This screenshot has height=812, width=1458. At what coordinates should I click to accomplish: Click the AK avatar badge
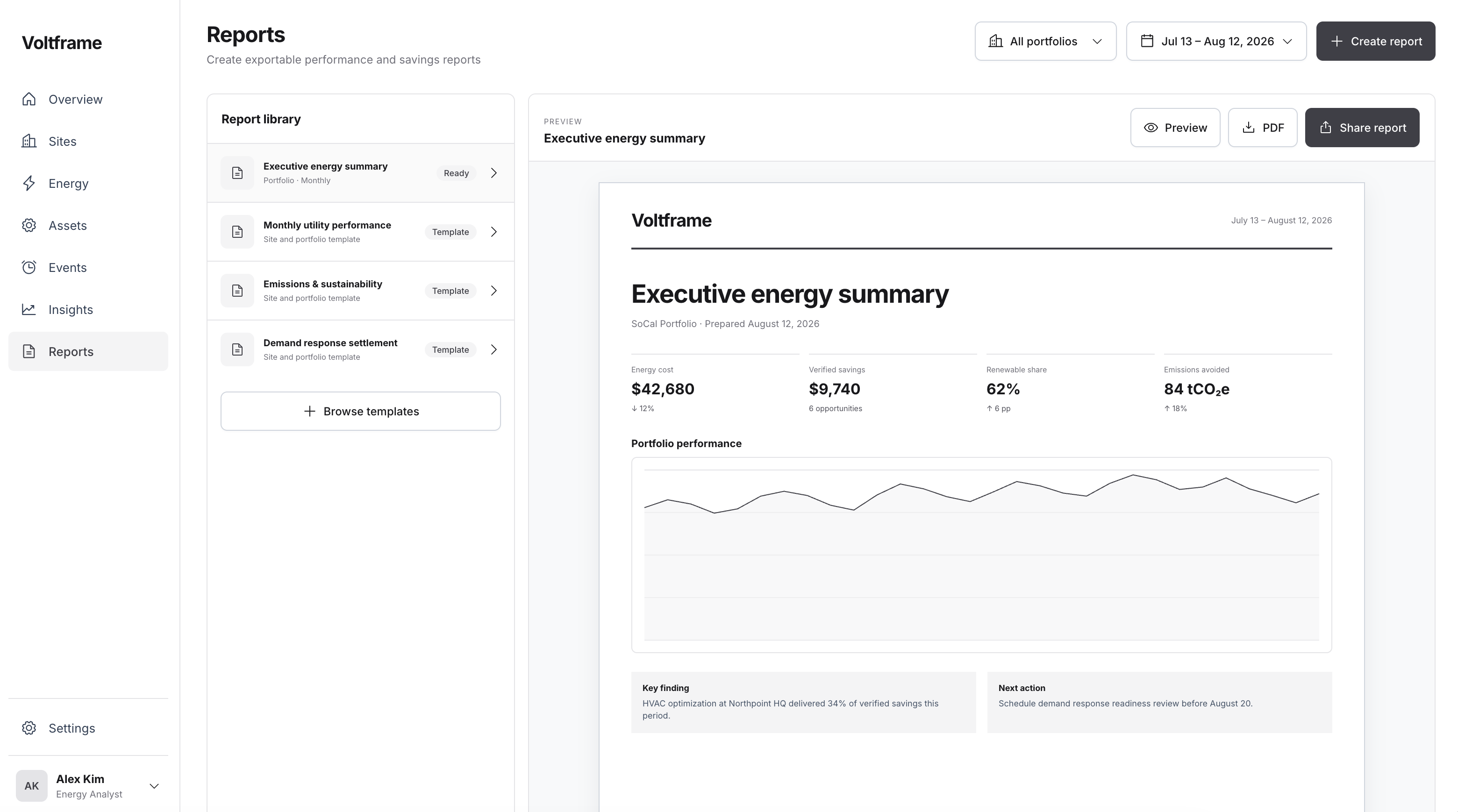tap(32, 785)
